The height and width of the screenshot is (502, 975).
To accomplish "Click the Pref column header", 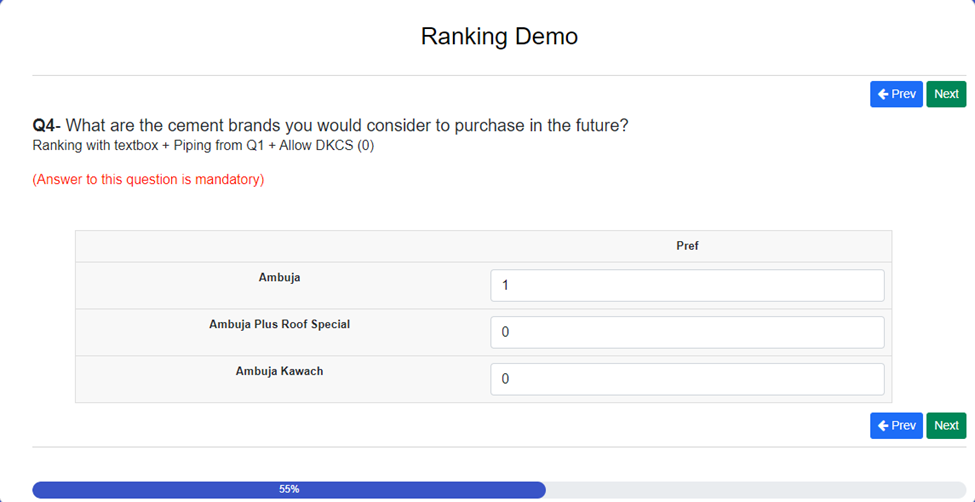I will tap(687, 246).
